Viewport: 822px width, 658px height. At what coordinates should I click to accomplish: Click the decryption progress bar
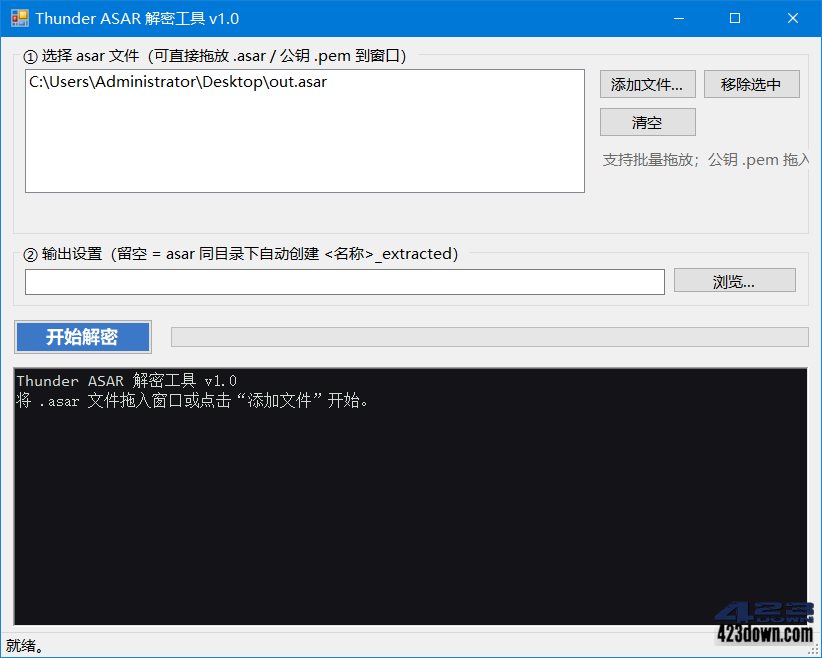pyautogui.click(x=490, y=337)
